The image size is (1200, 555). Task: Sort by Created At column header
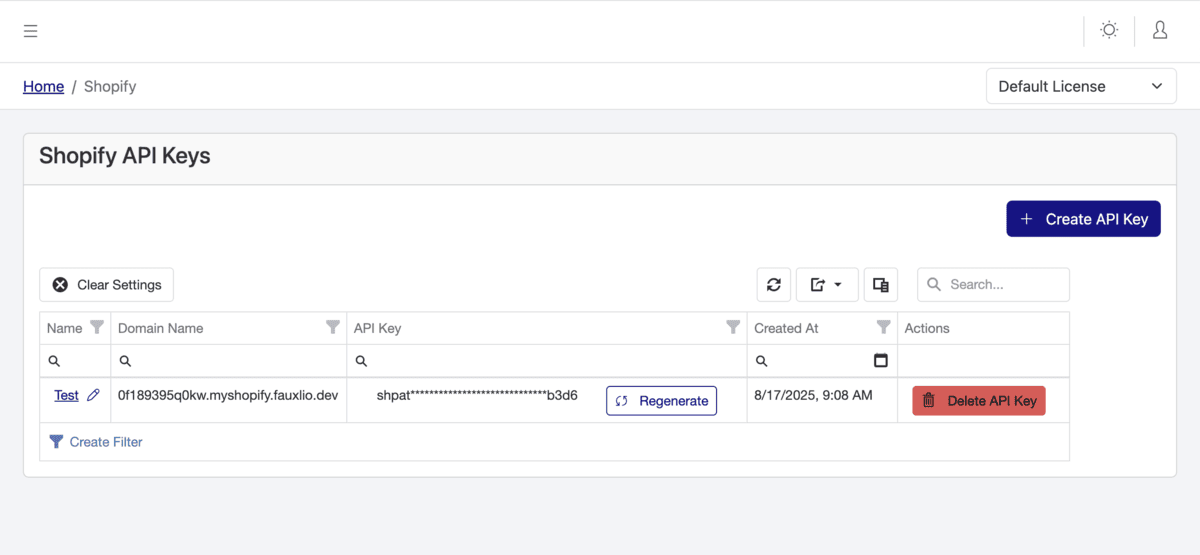pyautogui.click(x=786, y=328)
